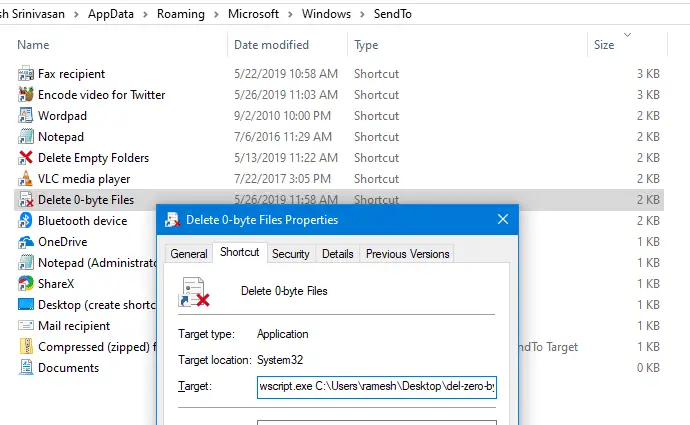The height and width of the screenshot is (425, 690).
Task: Switch to the General tab
Action: coord(189,254)
